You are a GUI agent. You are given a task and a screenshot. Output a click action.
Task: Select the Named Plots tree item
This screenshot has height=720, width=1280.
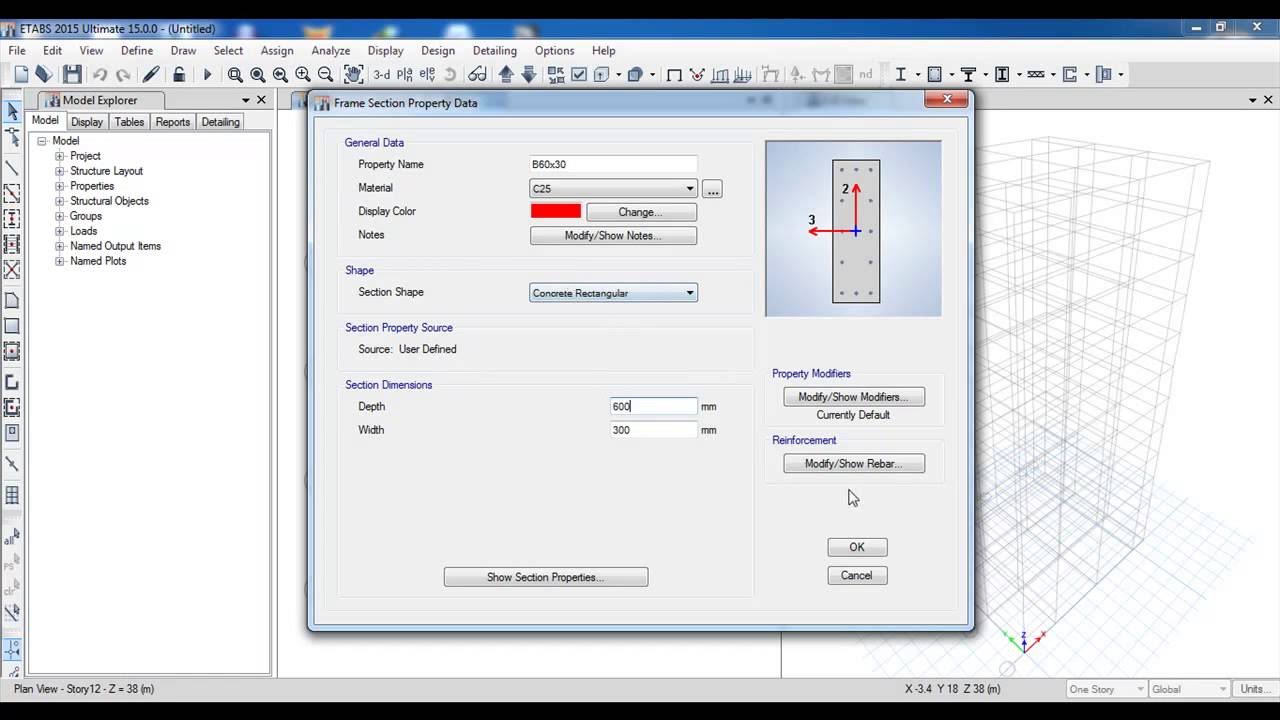pos(98,261)
